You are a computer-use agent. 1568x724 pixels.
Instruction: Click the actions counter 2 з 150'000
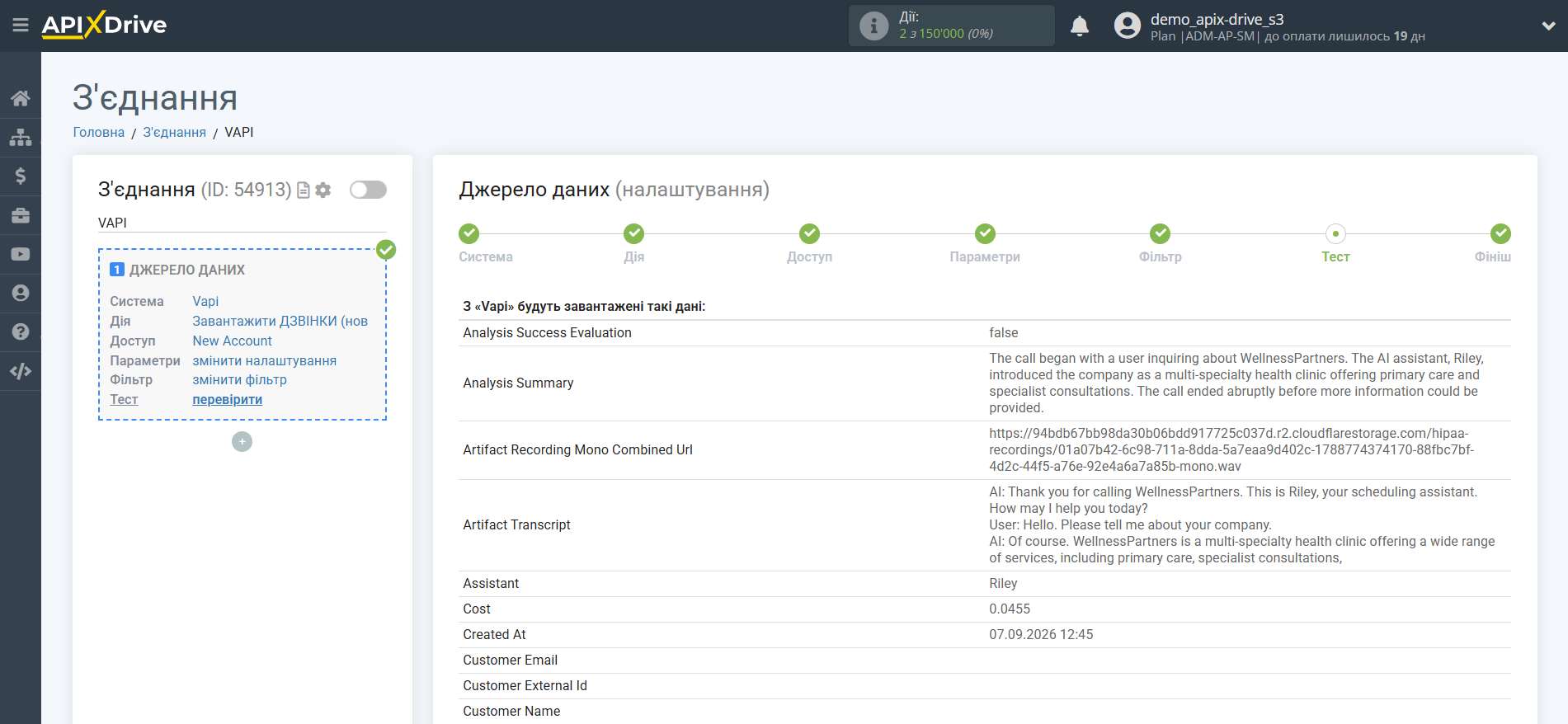coord(945,34)
